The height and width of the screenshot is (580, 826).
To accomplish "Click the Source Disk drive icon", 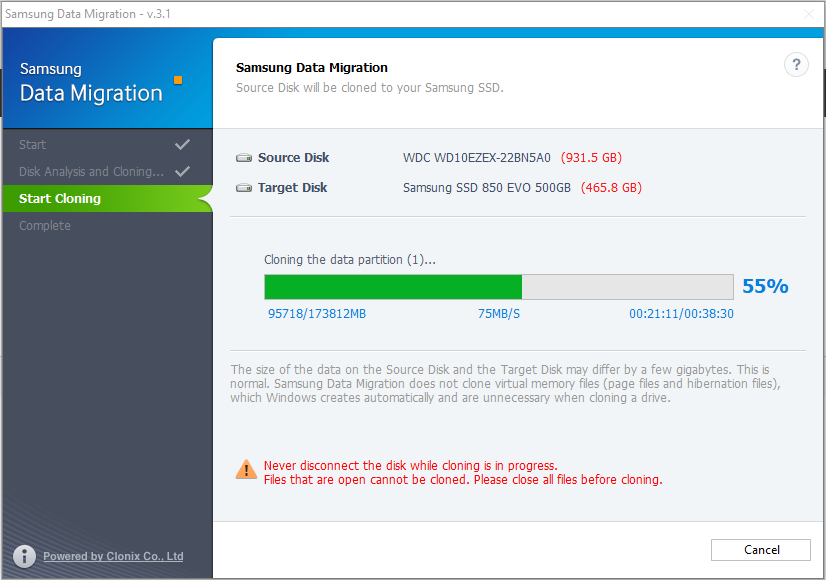I will [244, 158].
